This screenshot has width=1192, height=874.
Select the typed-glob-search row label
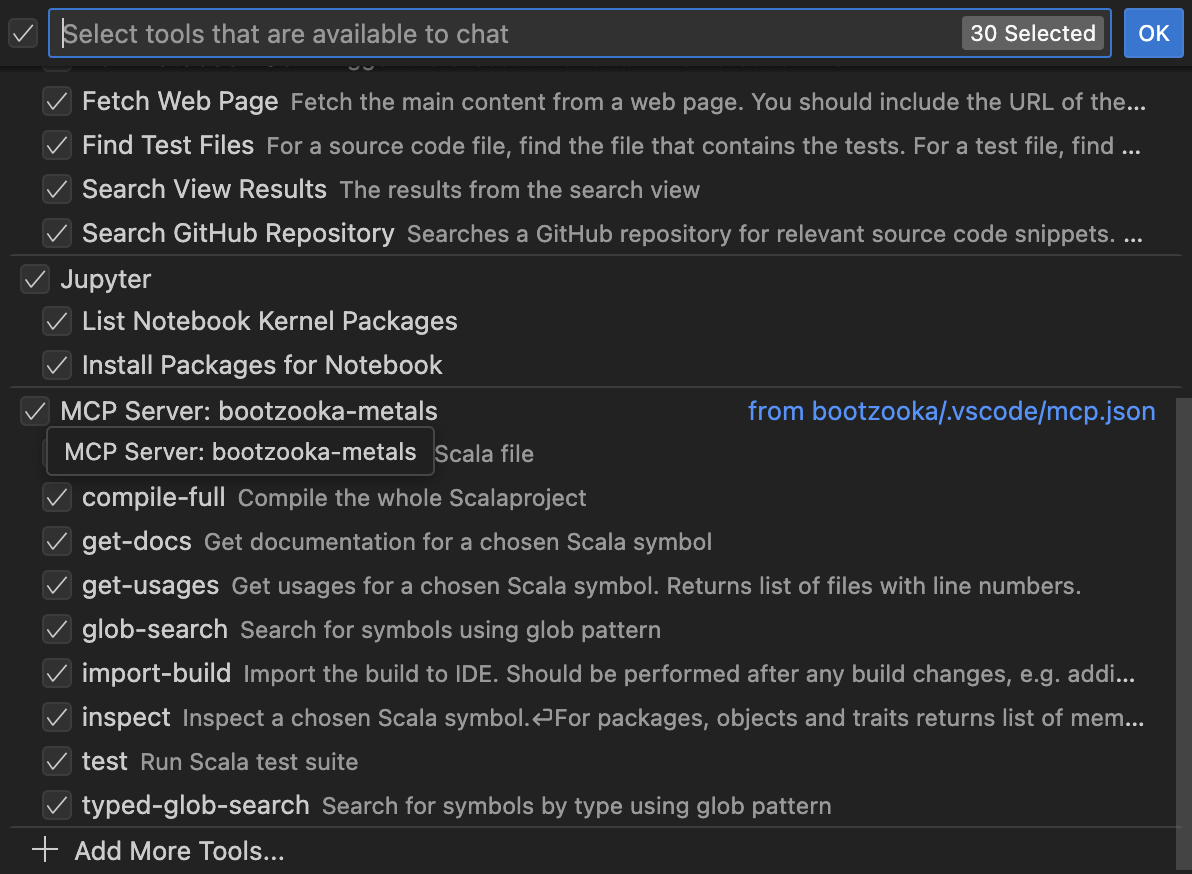click(195, 806)
